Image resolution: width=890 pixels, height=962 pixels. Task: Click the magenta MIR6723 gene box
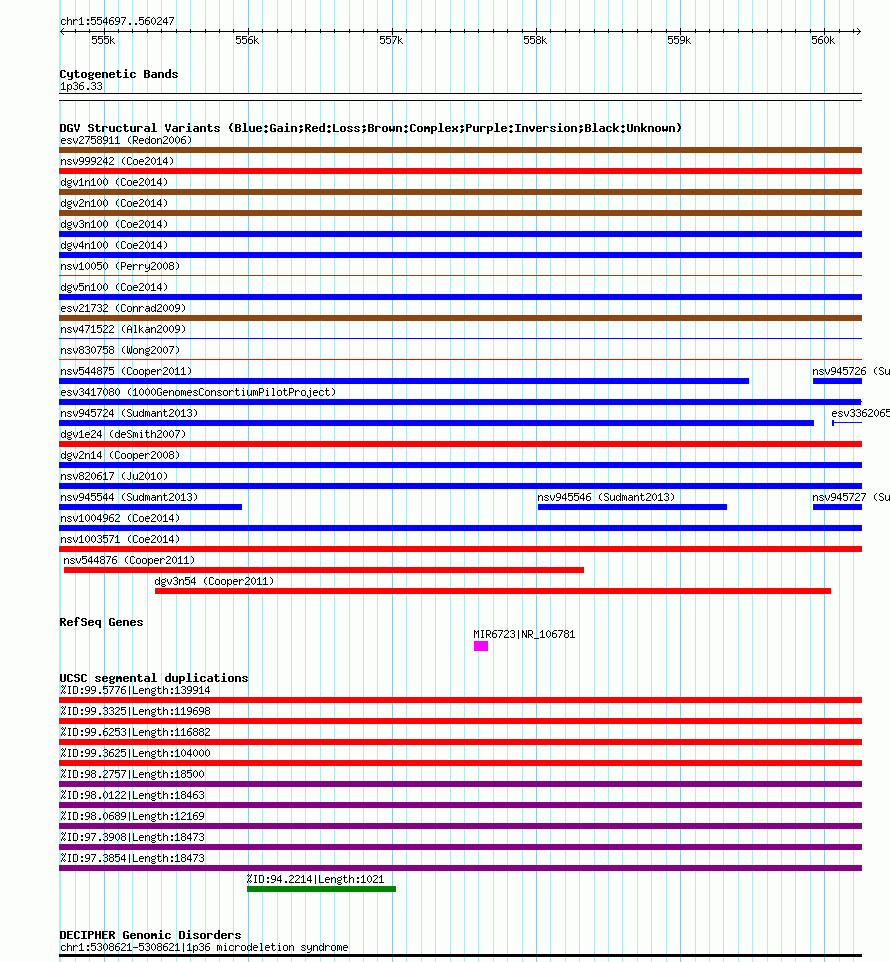click(x=481, y=646)
